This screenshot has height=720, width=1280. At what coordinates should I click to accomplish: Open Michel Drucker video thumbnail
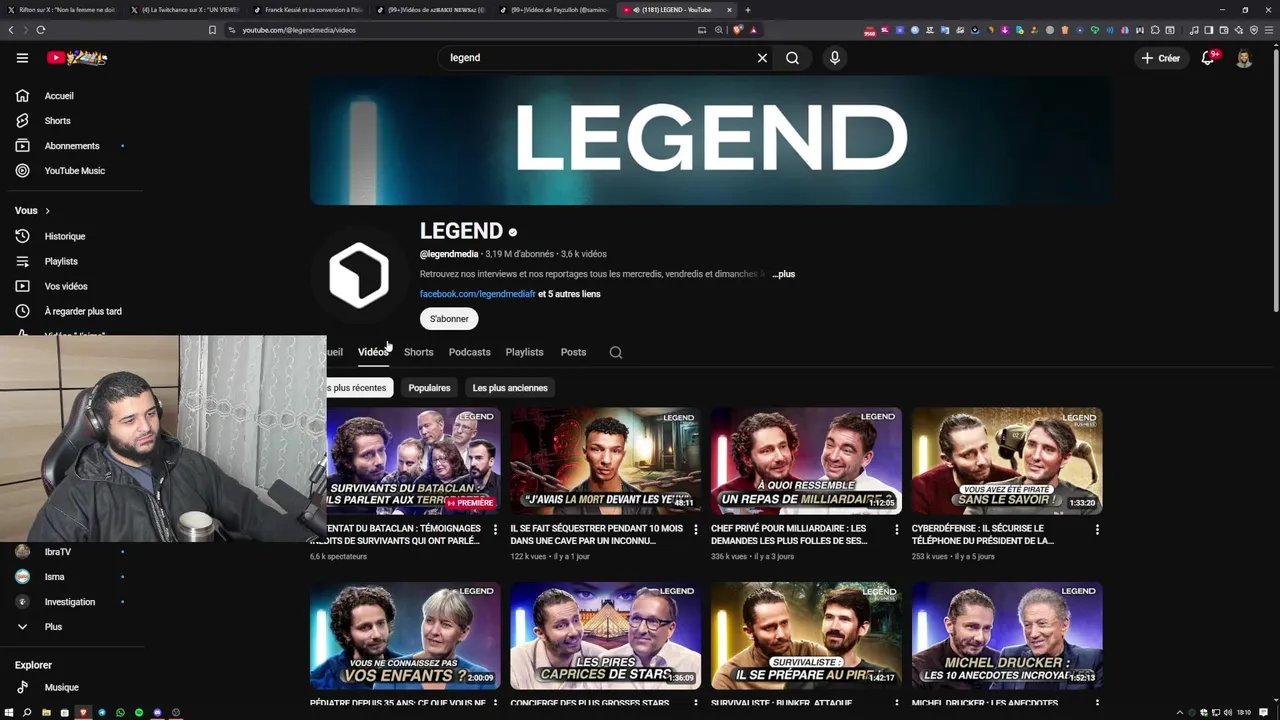click(x=1007, y=636)
